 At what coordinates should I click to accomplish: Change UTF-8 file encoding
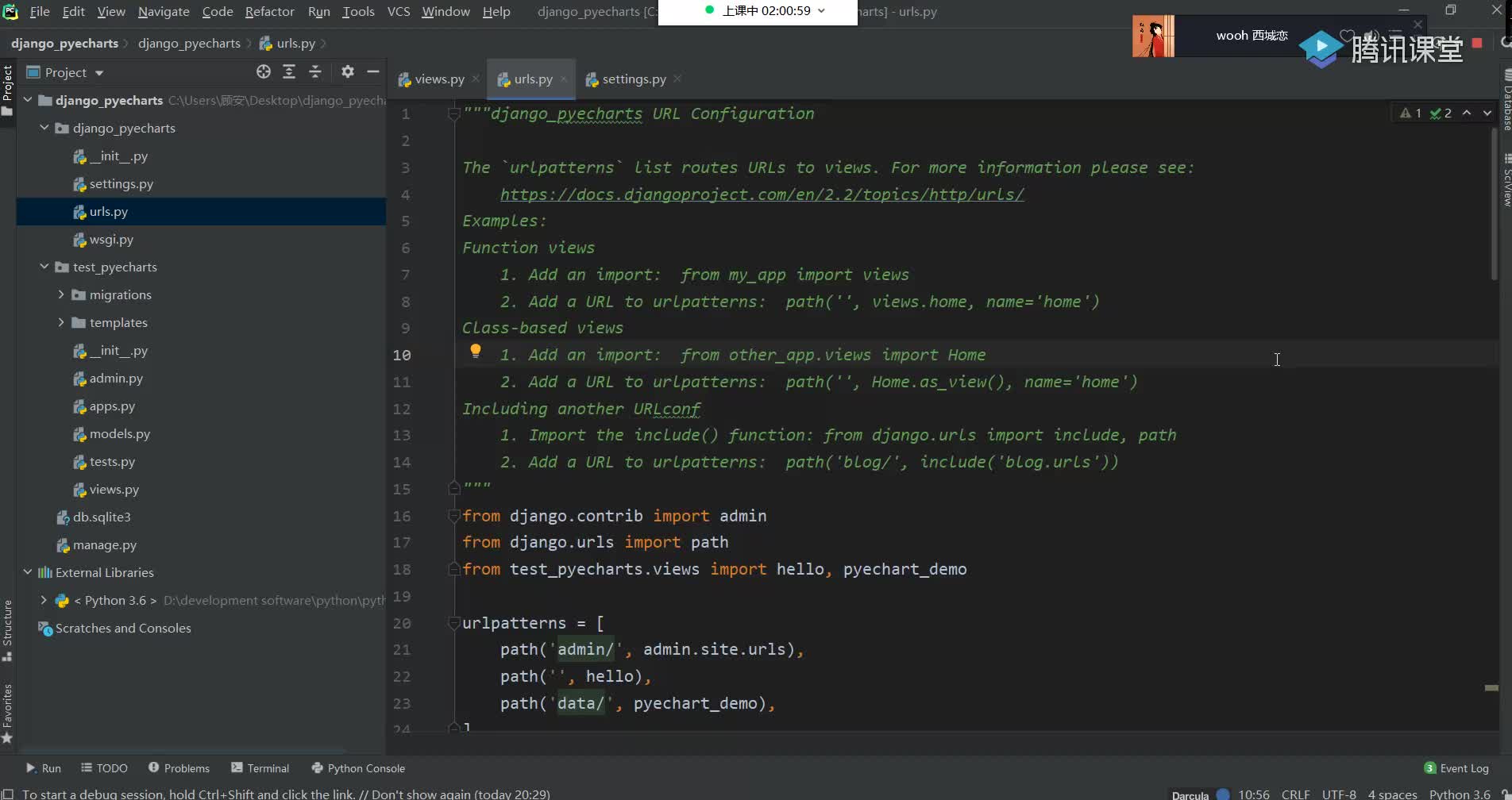coord(1339,794)
